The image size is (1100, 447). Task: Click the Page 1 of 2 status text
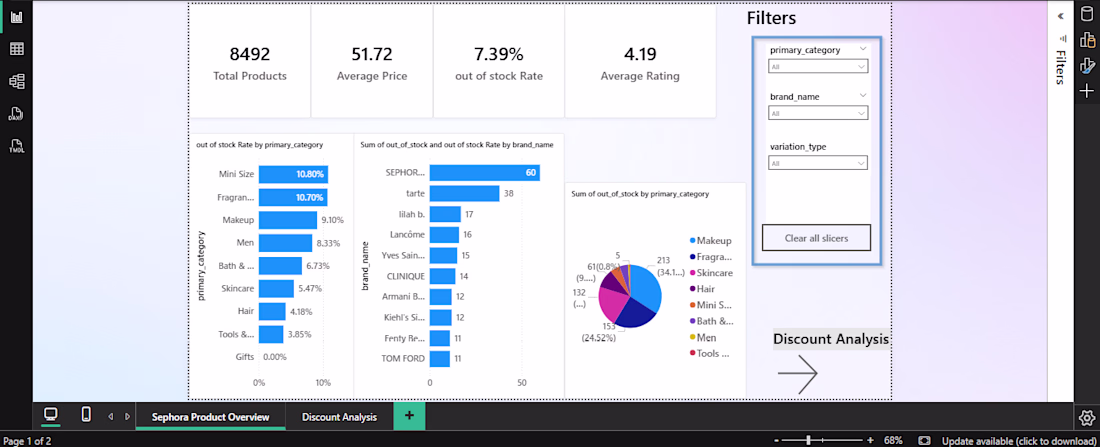(28, 441)
